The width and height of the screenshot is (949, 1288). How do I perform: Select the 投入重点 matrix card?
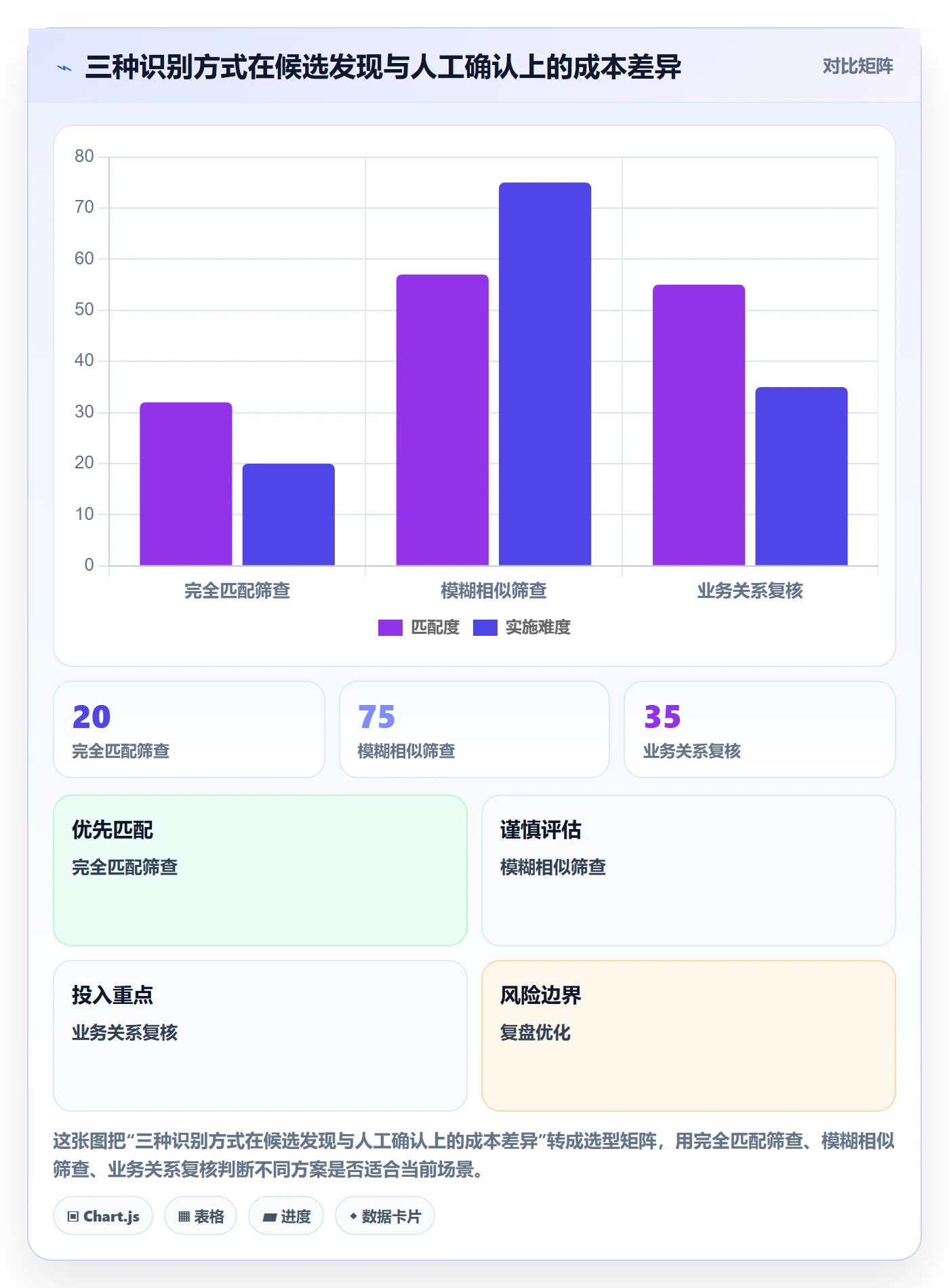pos(260,1036)
